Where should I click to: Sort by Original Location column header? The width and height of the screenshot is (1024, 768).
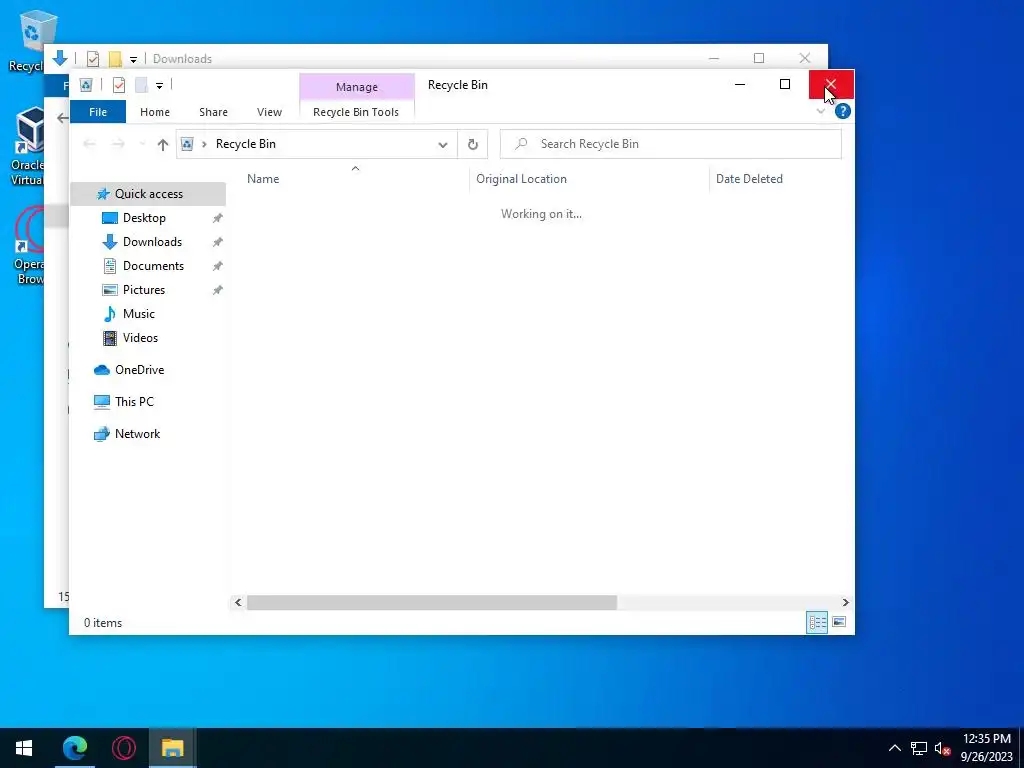coord(521,179)
